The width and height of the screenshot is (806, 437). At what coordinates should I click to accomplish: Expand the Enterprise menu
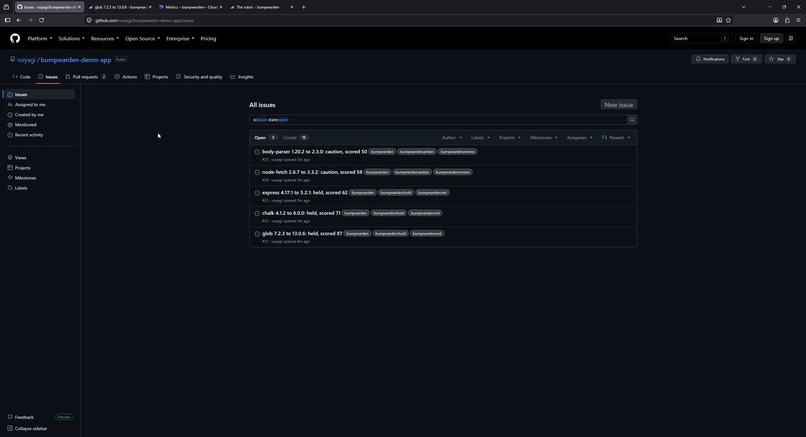180,39
